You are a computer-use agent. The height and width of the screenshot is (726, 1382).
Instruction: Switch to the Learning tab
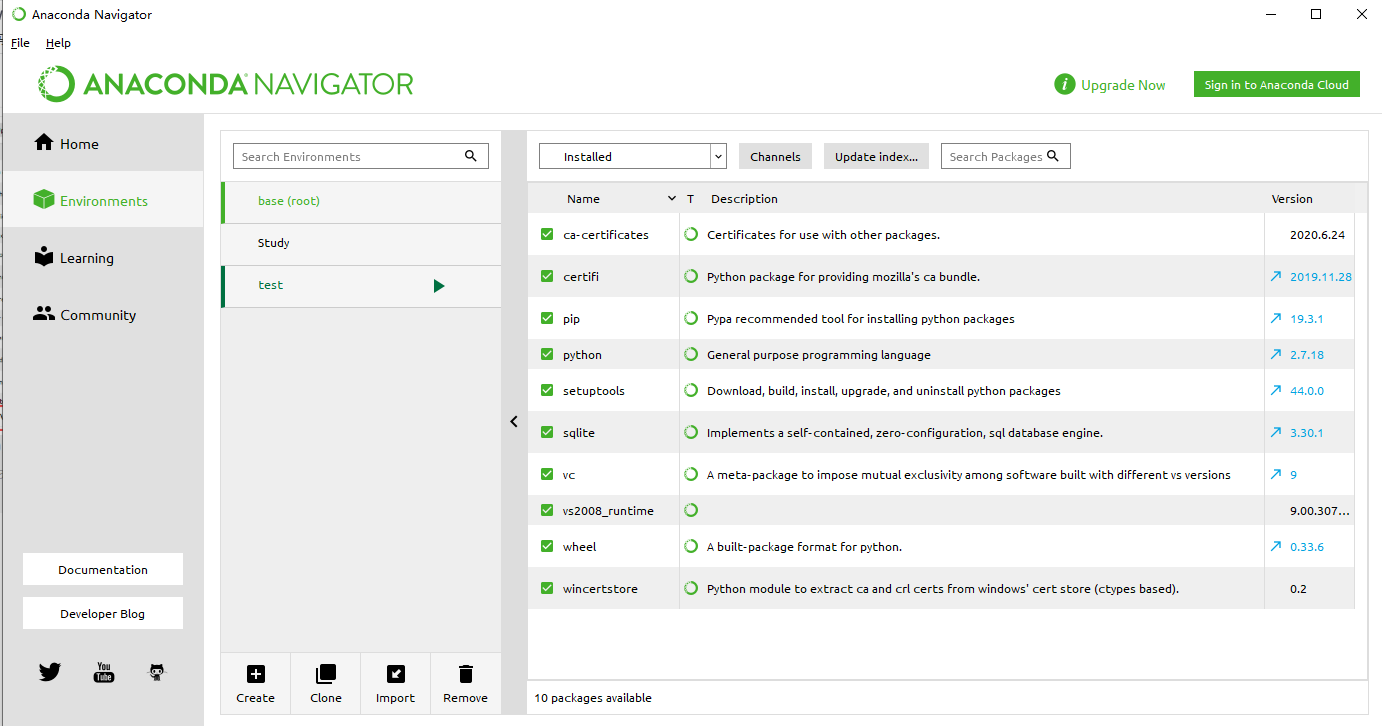click(102, 258)
